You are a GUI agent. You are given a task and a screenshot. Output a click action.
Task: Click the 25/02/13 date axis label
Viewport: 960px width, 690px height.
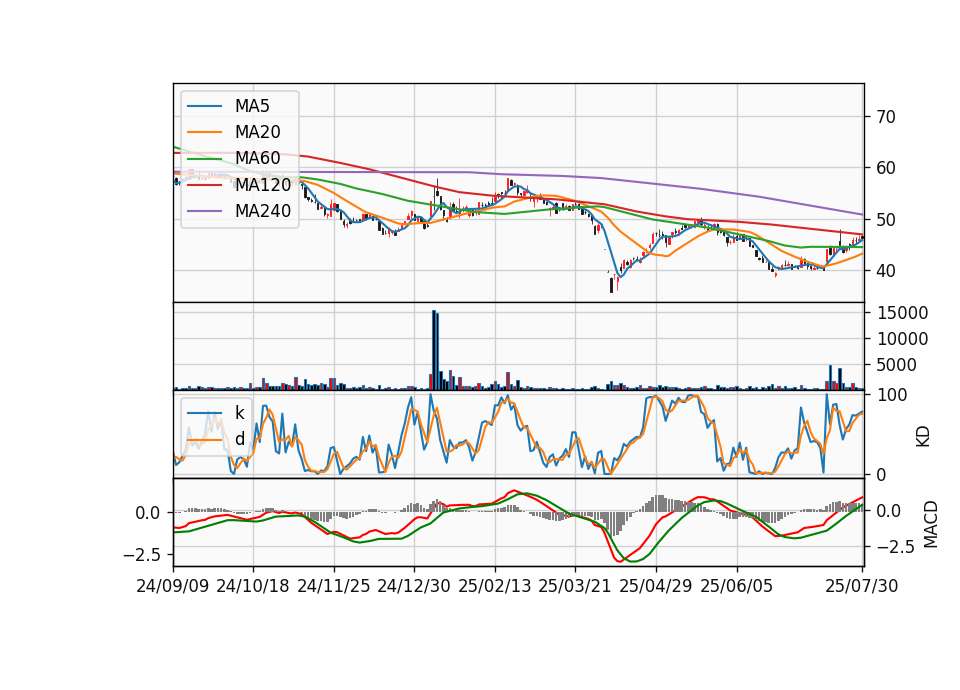495,586
